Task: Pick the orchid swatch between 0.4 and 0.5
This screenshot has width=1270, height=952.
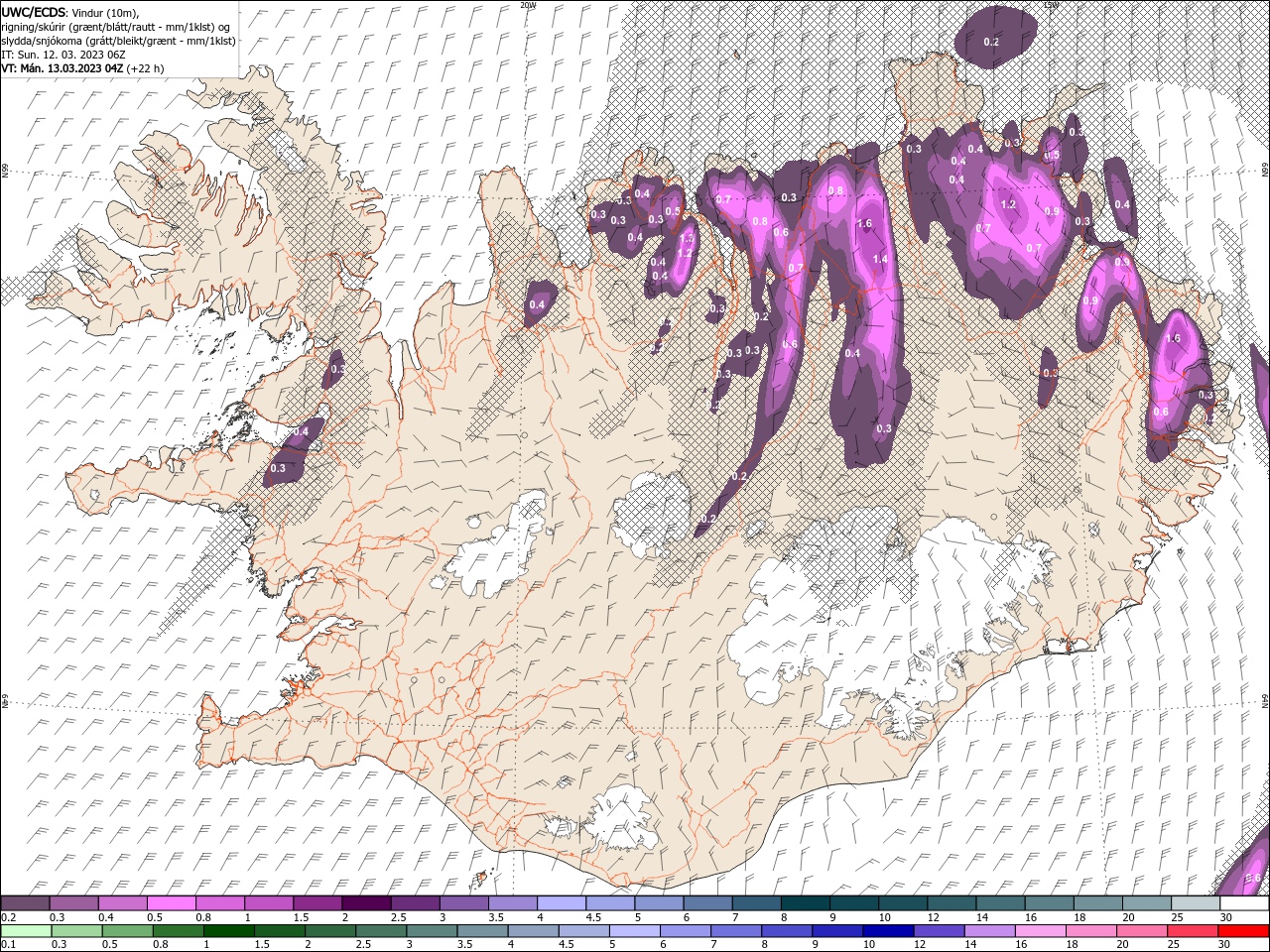Action: pos(123,903)
